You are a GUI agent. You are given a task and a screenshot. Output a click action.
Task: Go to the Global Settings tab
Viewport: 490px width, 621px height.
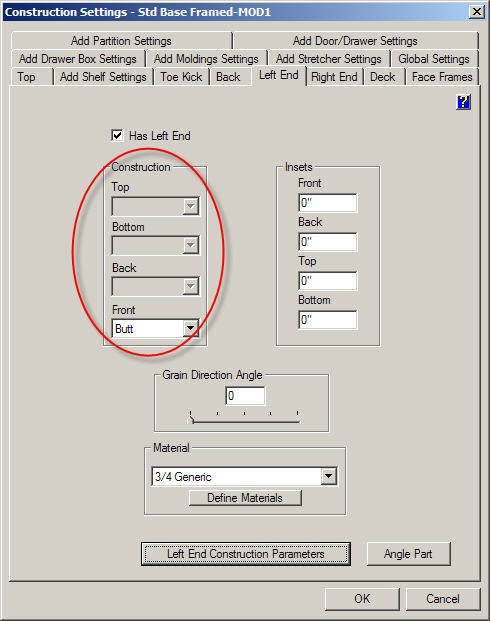click(x=434, y=59)
